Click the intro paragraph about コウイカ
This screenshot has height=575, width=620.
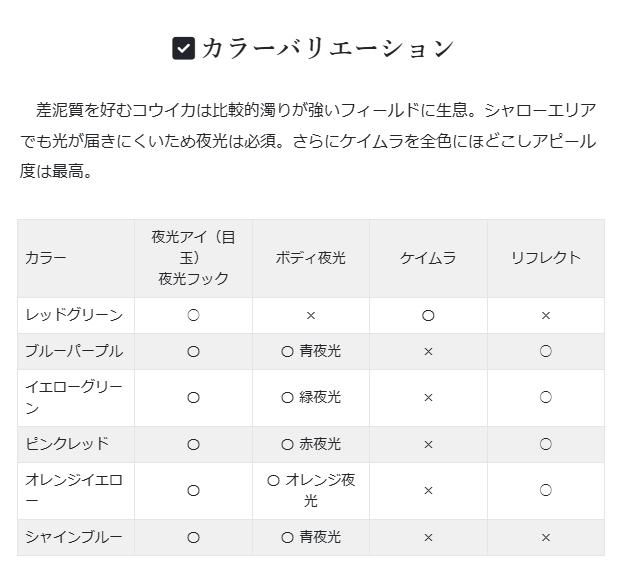[309, 140]
